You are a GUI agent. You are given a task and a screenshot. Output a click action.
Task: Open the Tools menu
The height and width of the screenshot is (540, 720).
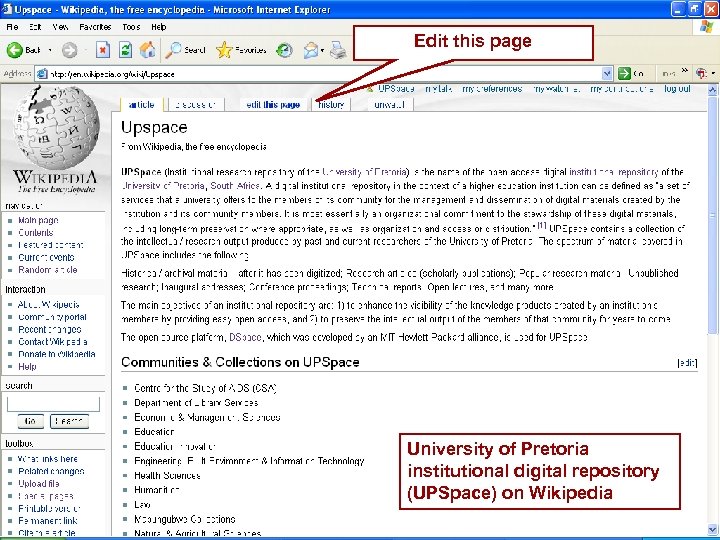click(x=131, y=27)
